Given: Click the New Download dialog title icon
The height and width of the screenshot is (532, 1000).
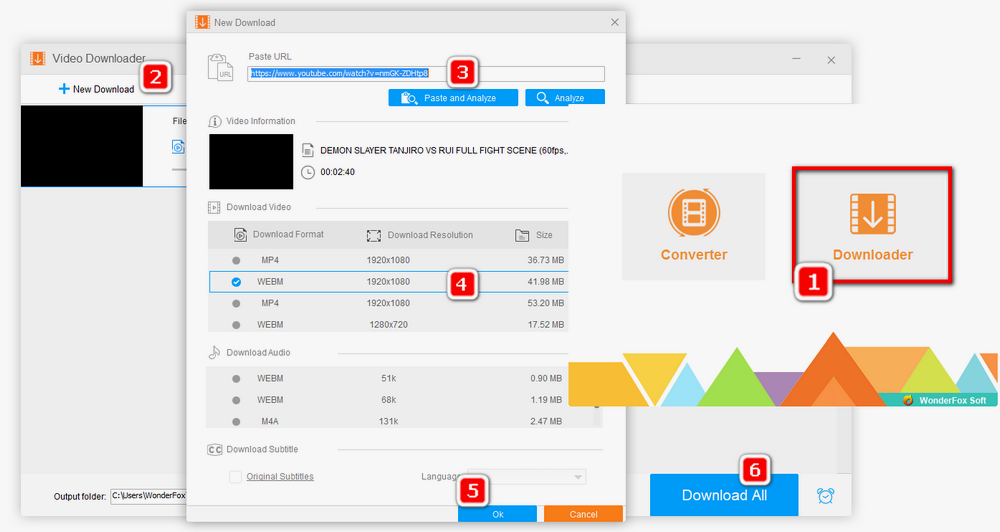Looking at the screenshot, I should (x=202, y=22).
